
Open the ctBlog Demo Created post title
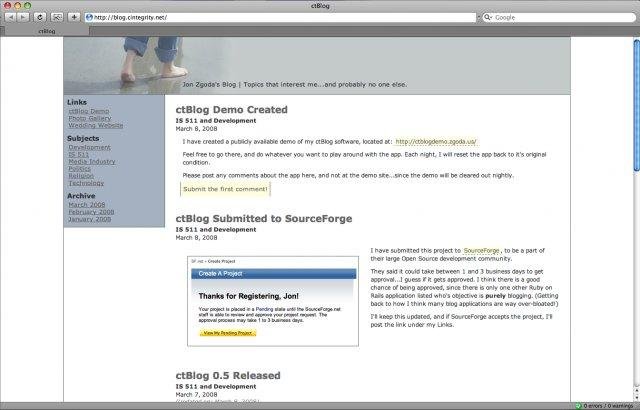pos(231,110)
